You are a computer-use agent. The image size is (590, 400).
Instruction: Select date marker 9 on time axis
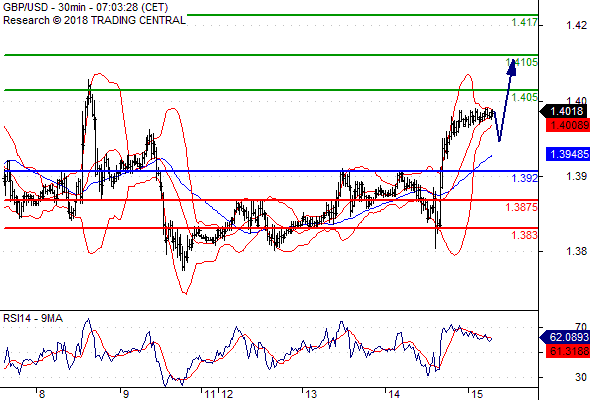pyautogui.click(x=125, y=394)
